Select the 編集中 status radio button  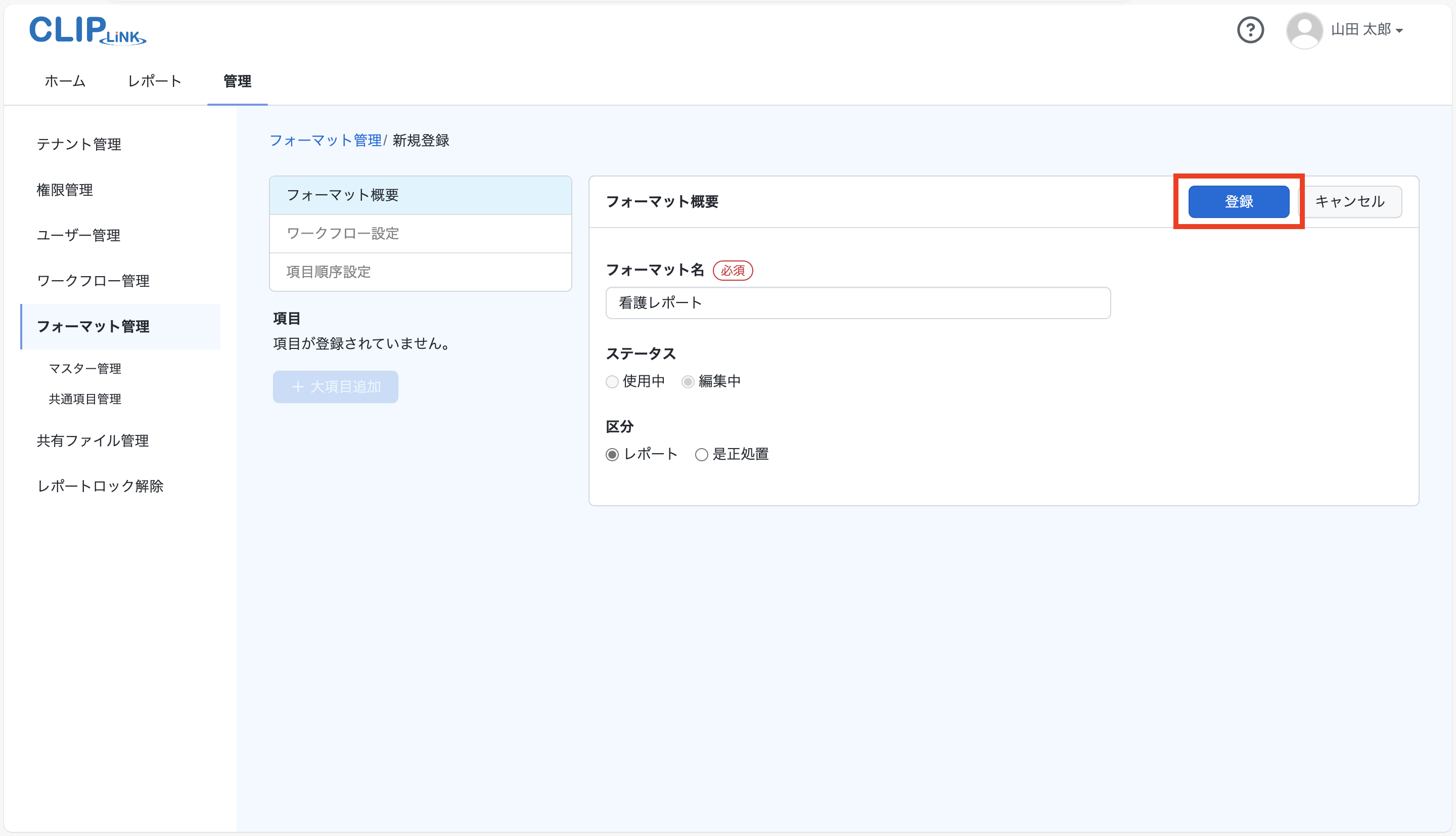coord(688,381)
